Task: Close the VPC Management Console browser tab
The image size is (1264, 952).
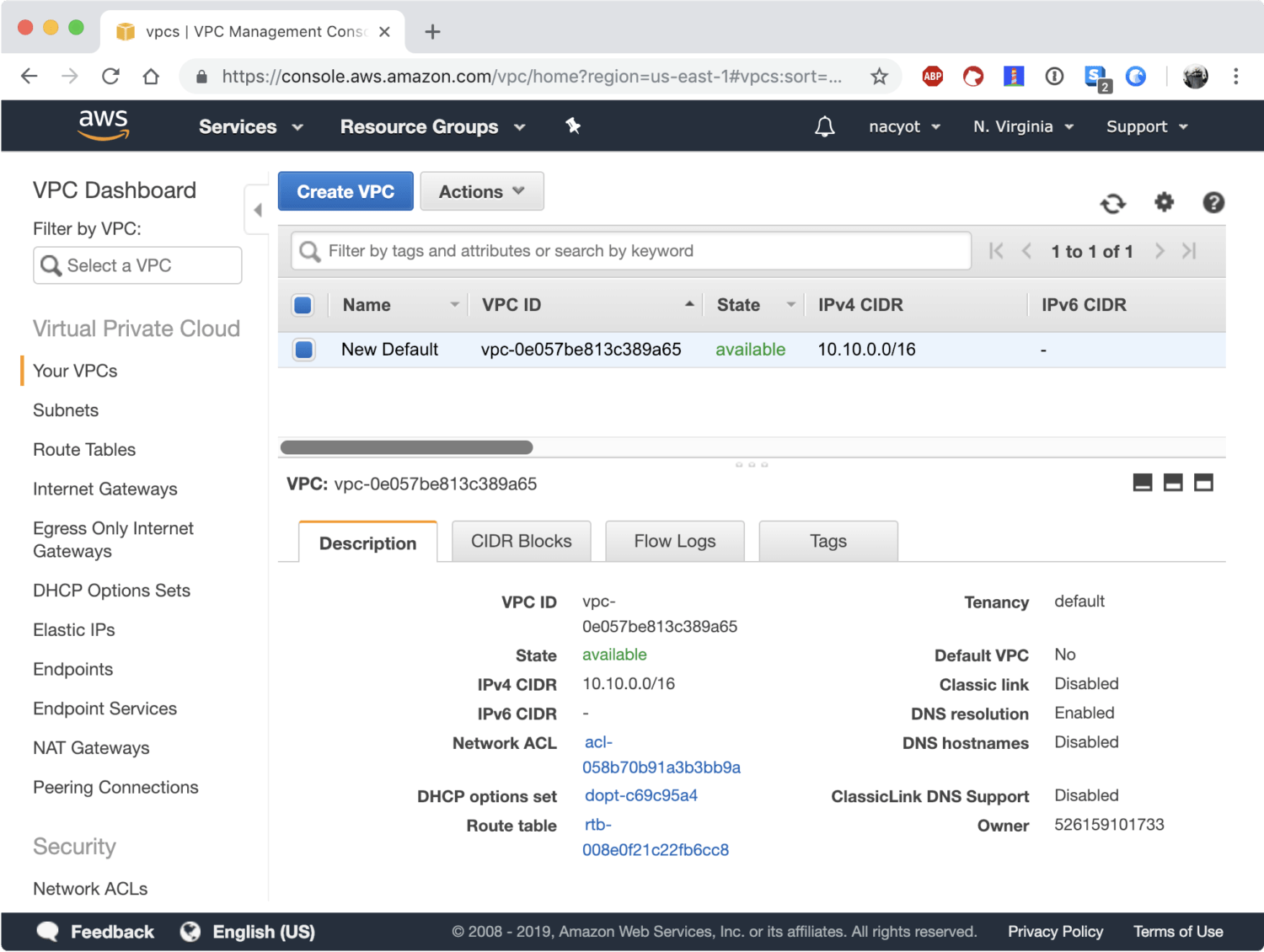Action: point(384,32)
